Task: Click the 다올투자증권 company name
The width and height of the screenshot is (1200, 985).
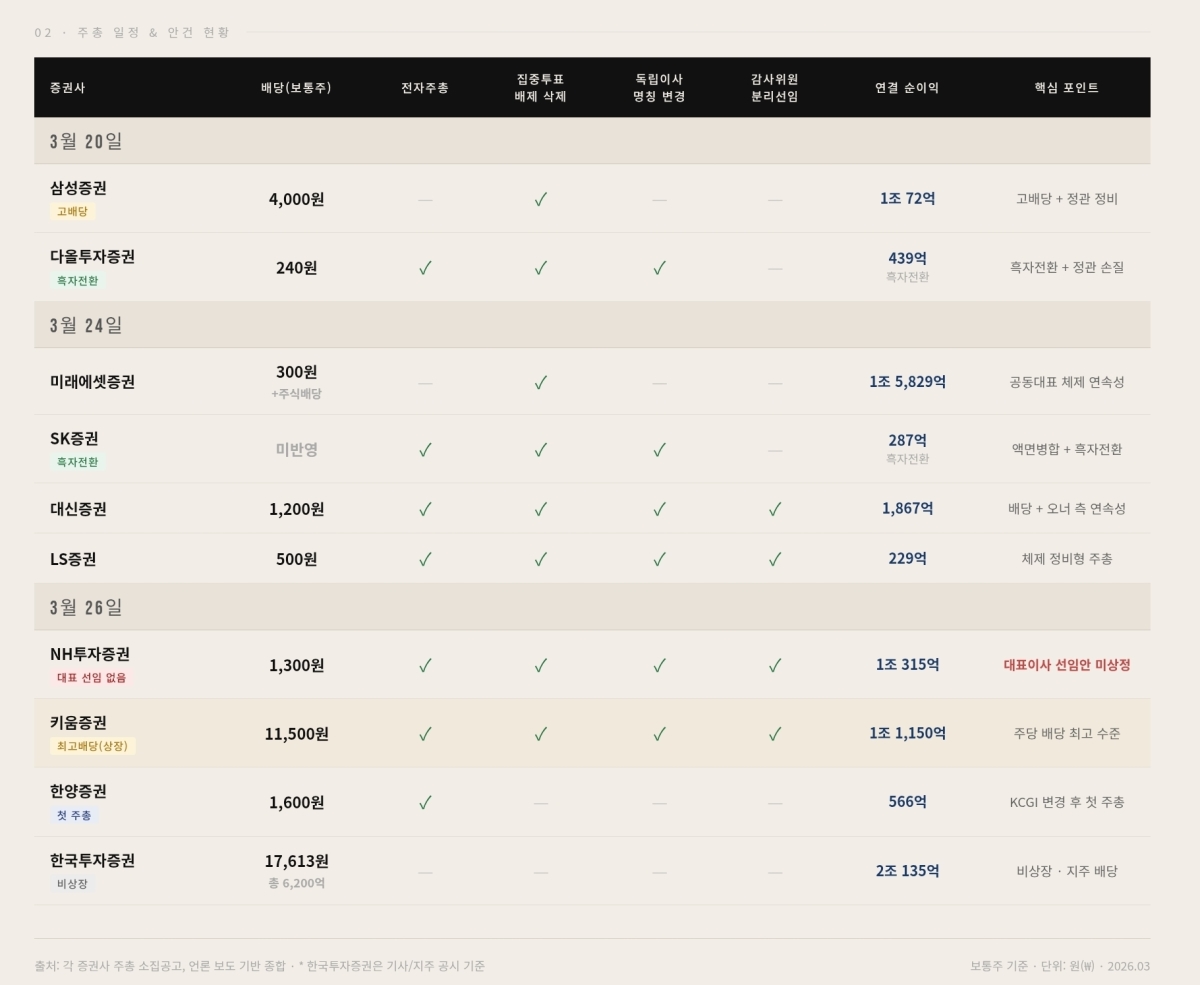Action: (x=92, y=257)
